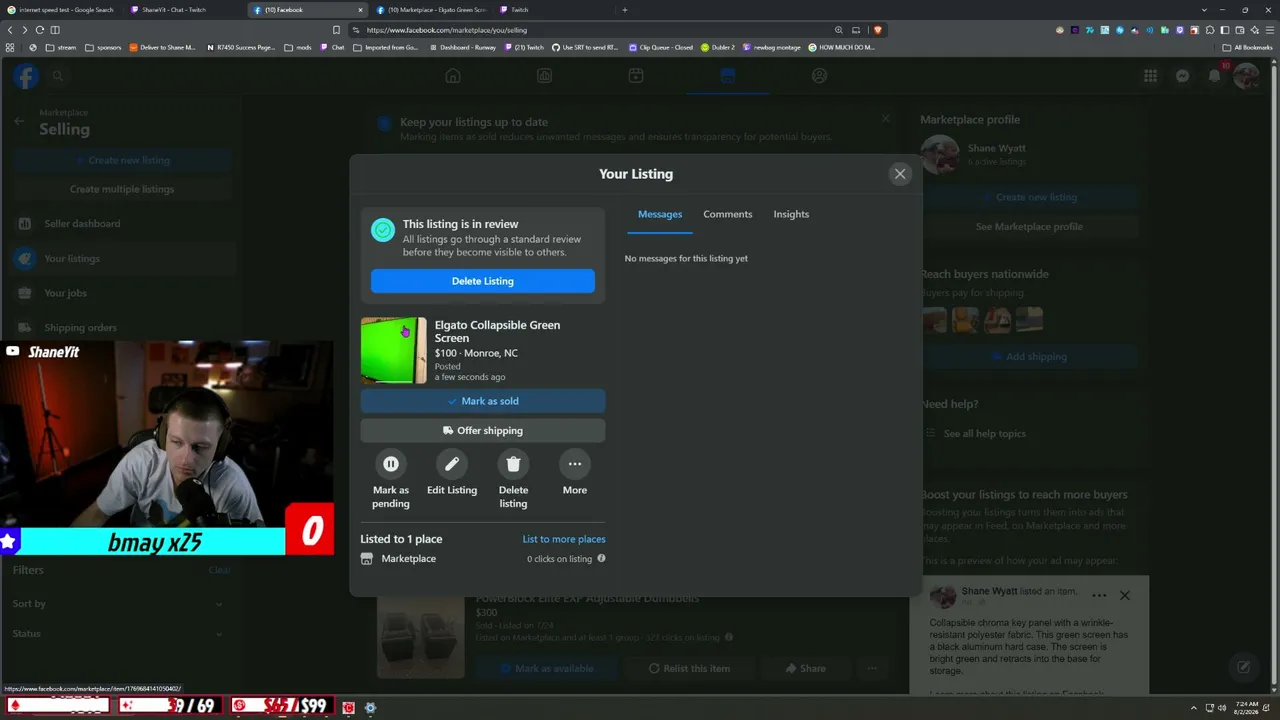The height and width of the screenshot is (720, 1280).
Task: Click the profile avatar in Facebook header
Action: [1247, 76]
